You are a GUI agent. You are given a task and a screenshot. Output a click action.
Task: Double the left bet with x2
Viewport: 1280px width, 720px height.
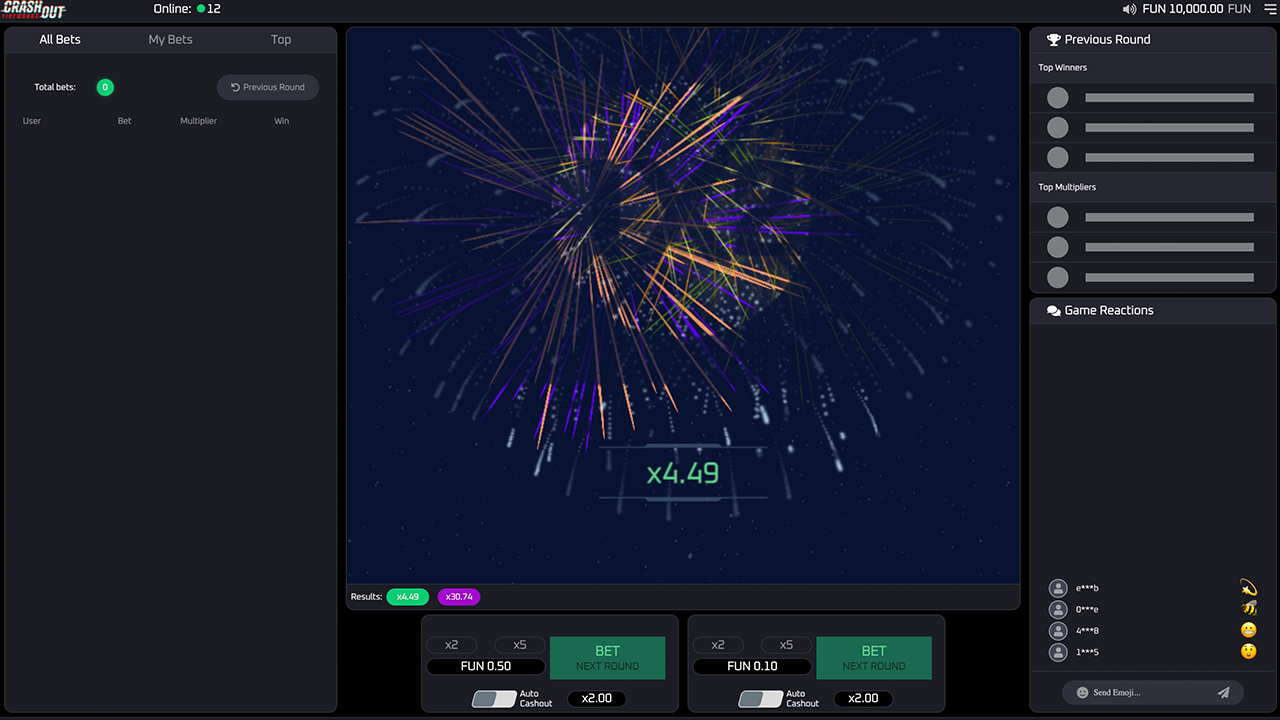tap(452, 645)
